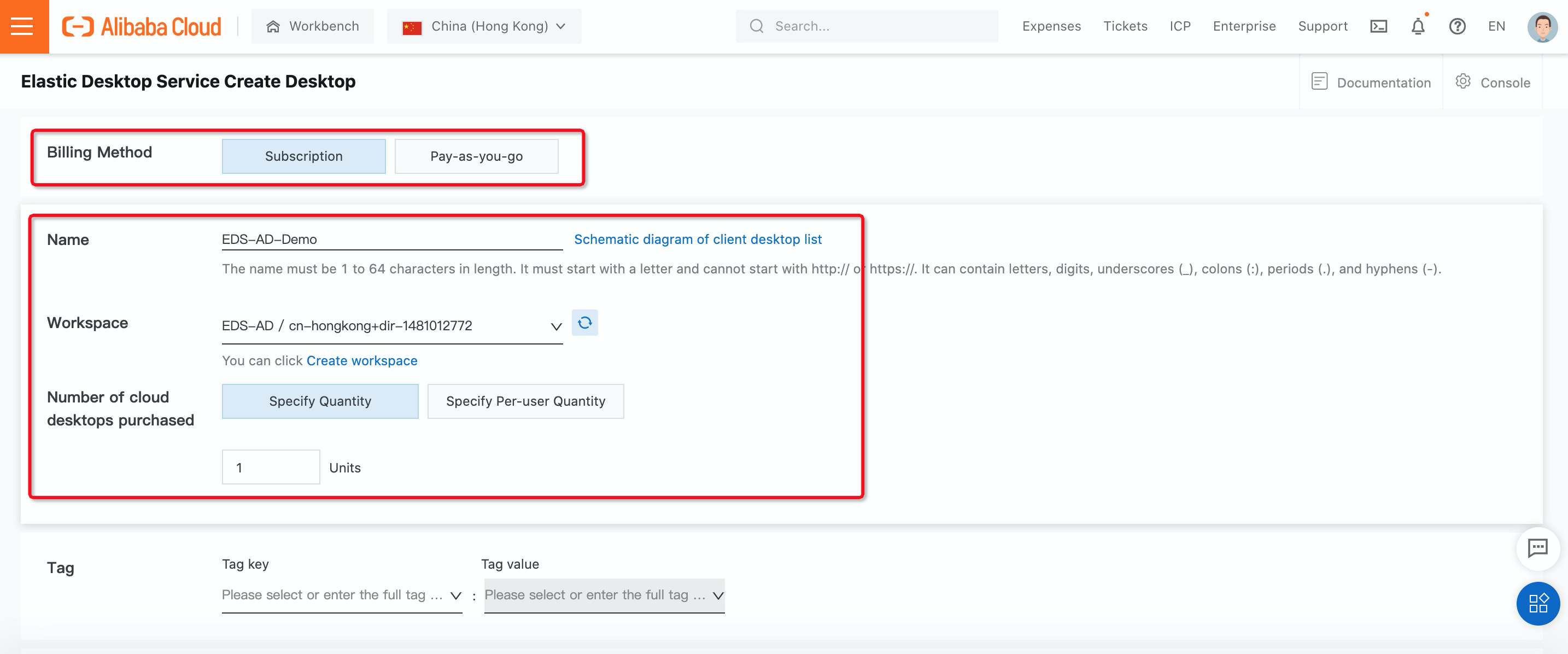Click the help question mark icon

coord(1456,26)
